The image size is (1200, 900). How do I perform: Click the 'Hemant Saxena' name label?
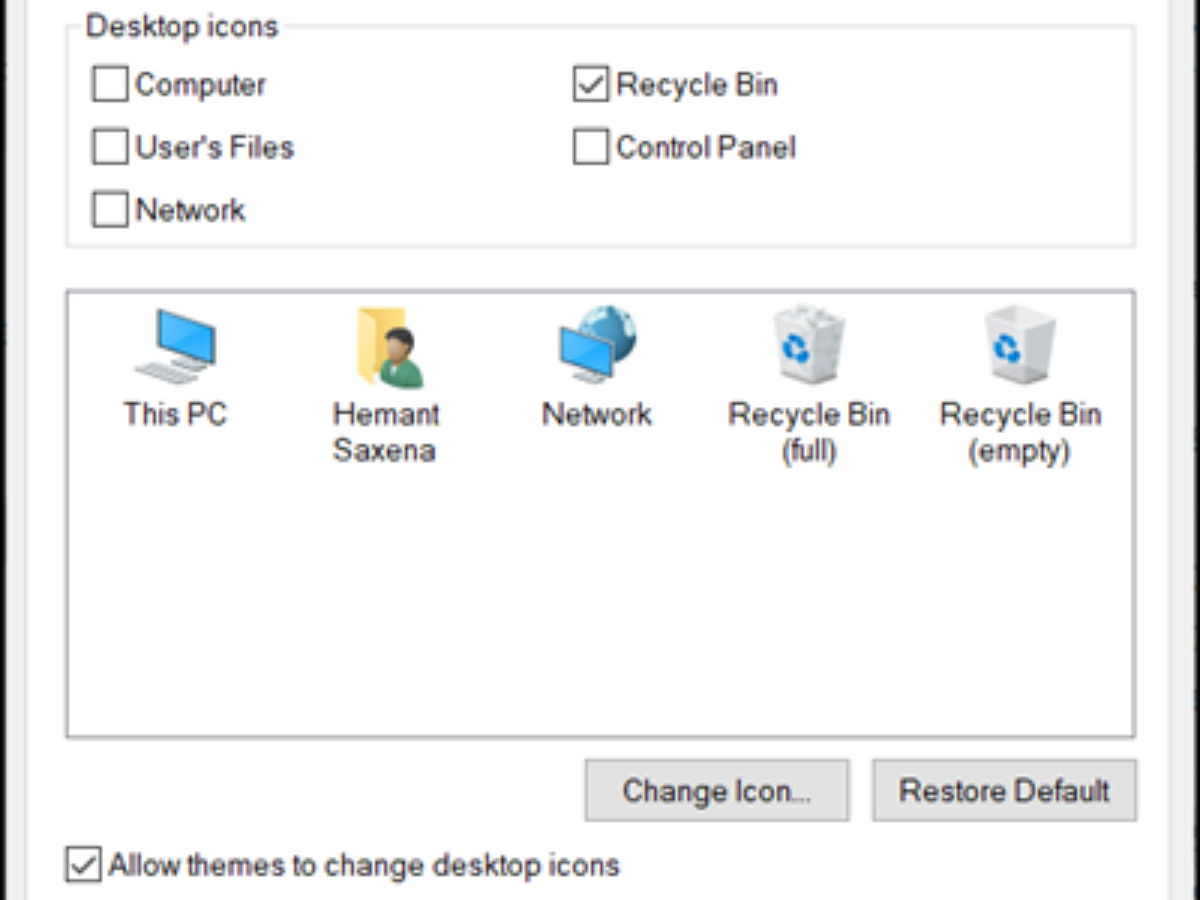click(x=386, y=432)
